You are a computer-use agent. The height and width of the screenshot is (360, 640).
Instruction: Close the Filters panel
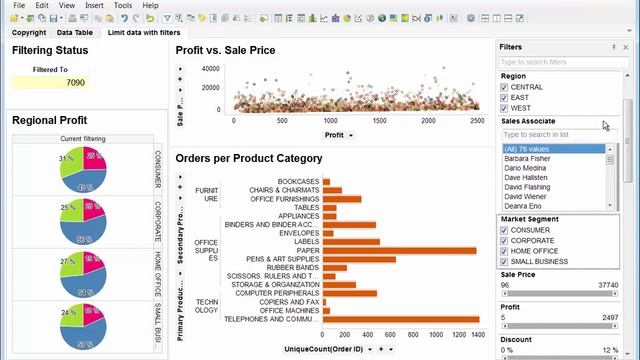pos(626,47)
